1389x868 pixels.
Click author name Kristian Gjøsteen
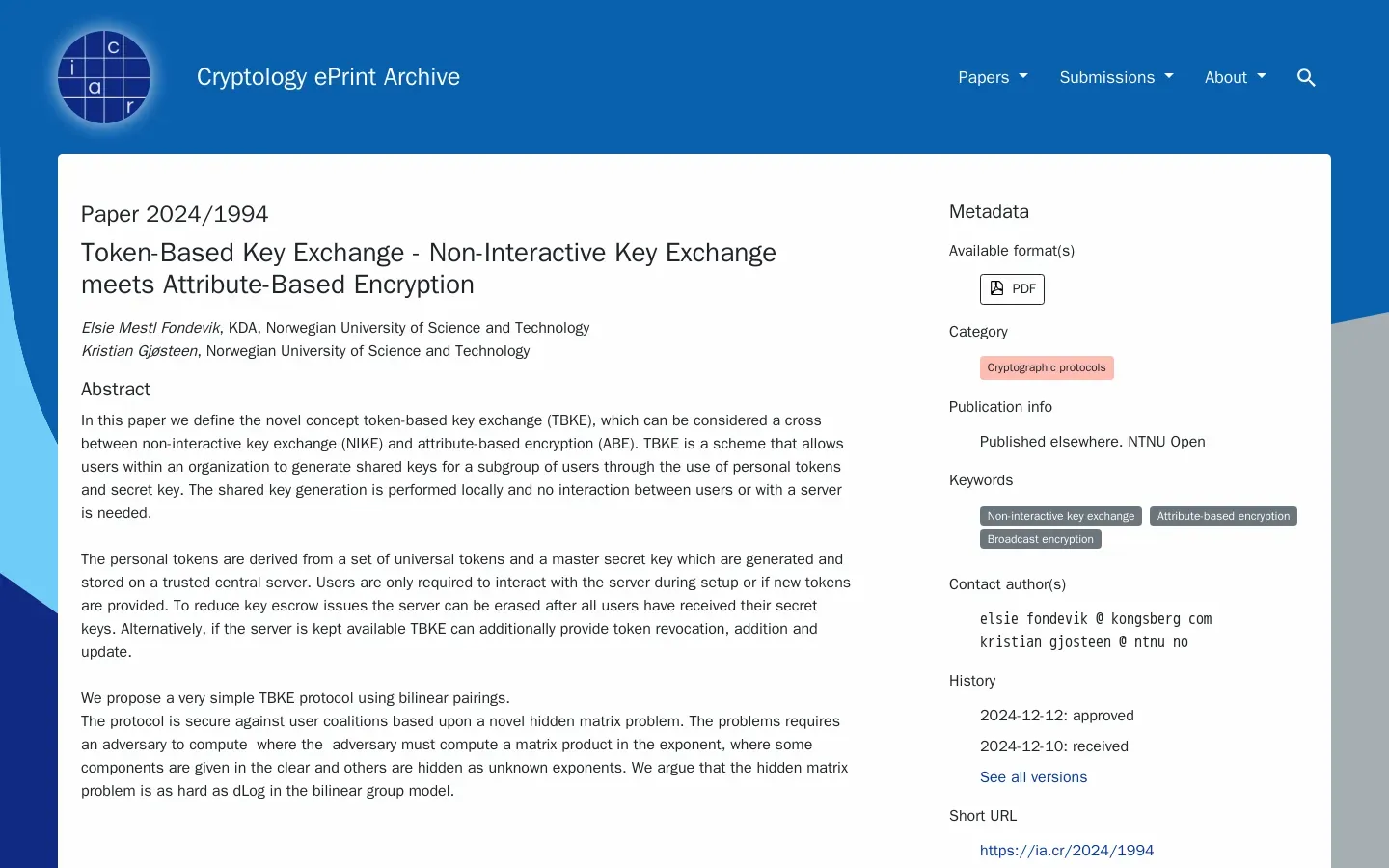140,351
